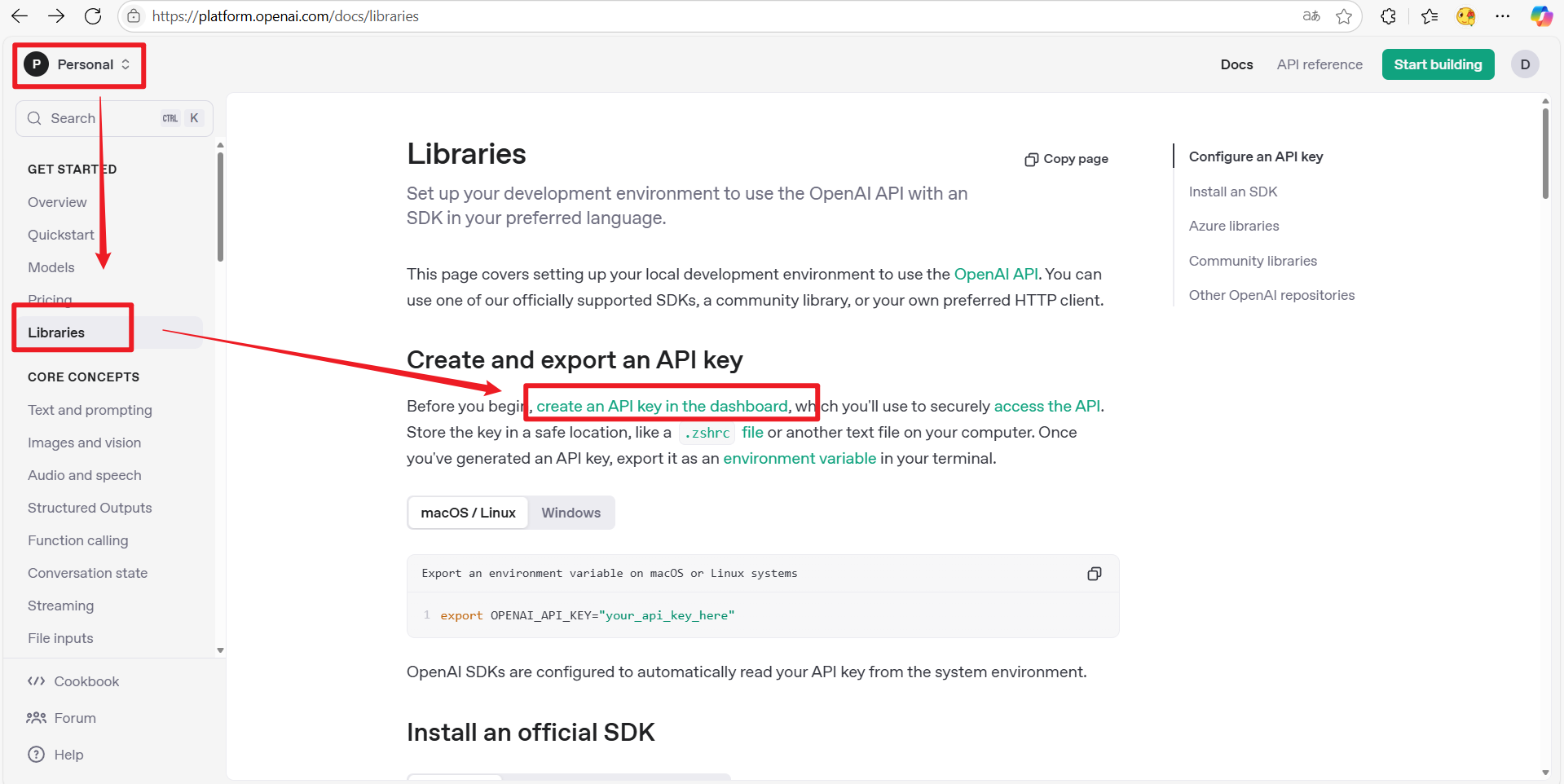1564x784 pixels.
Task: Open Quickstart in the sidebar
Action: (61, 235)
